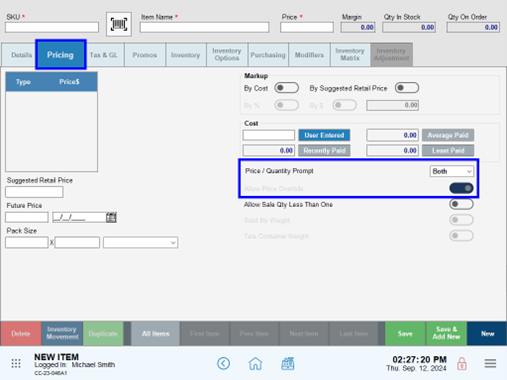The height and width of the screenshot is (380, 507).
Task: Open the Modifiers tab
Action: 309,55
